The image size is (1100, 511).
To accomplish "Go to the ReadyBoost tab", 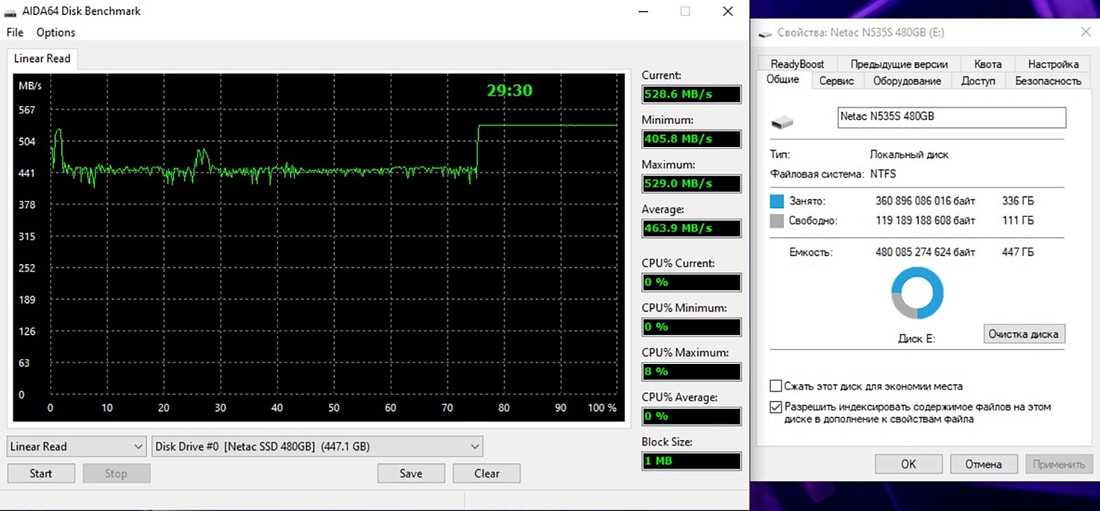I will tap(797, 64).
